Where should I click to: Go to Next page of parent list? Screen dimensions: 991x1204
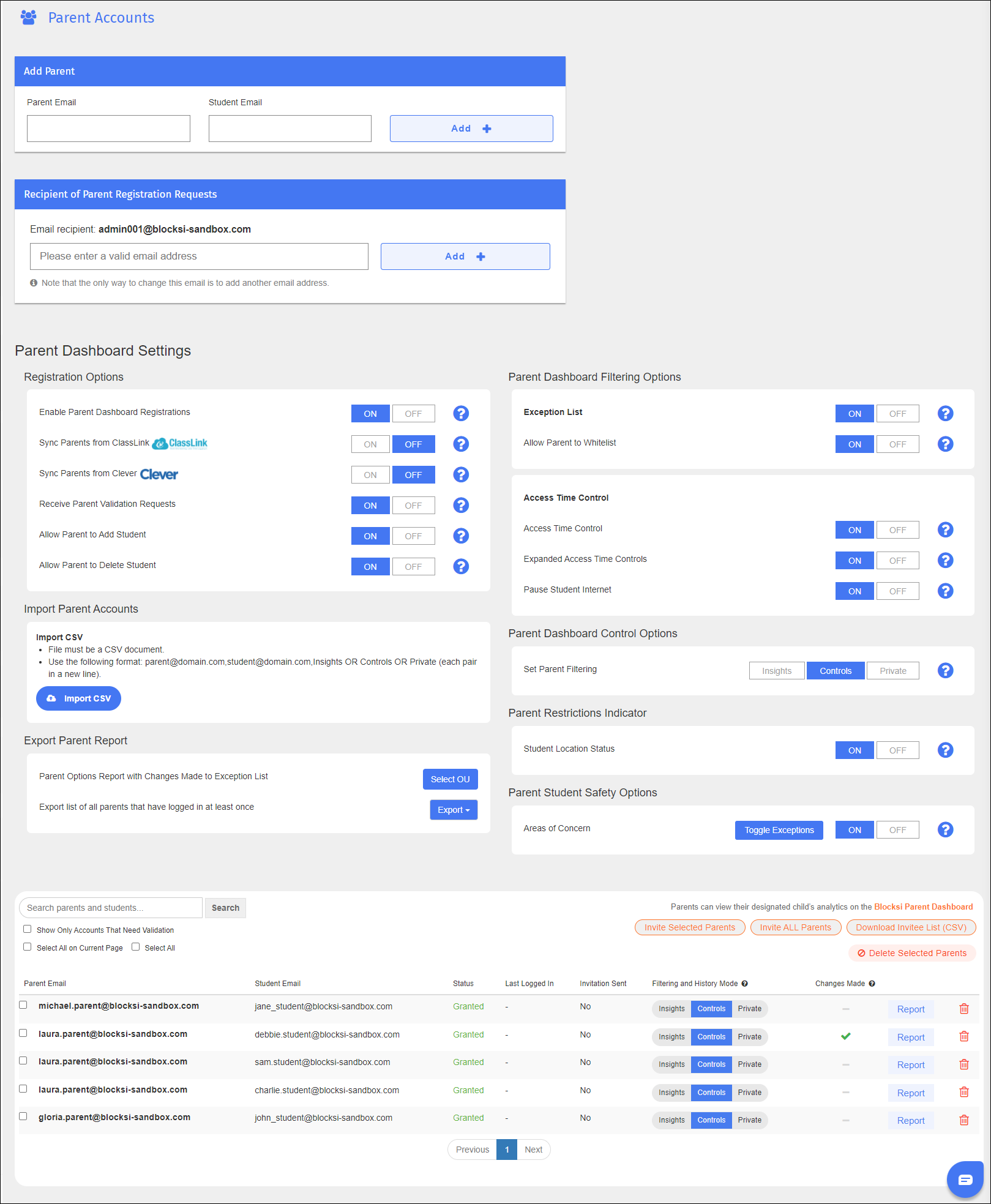pyautogui.click(x=533, y=1150)
